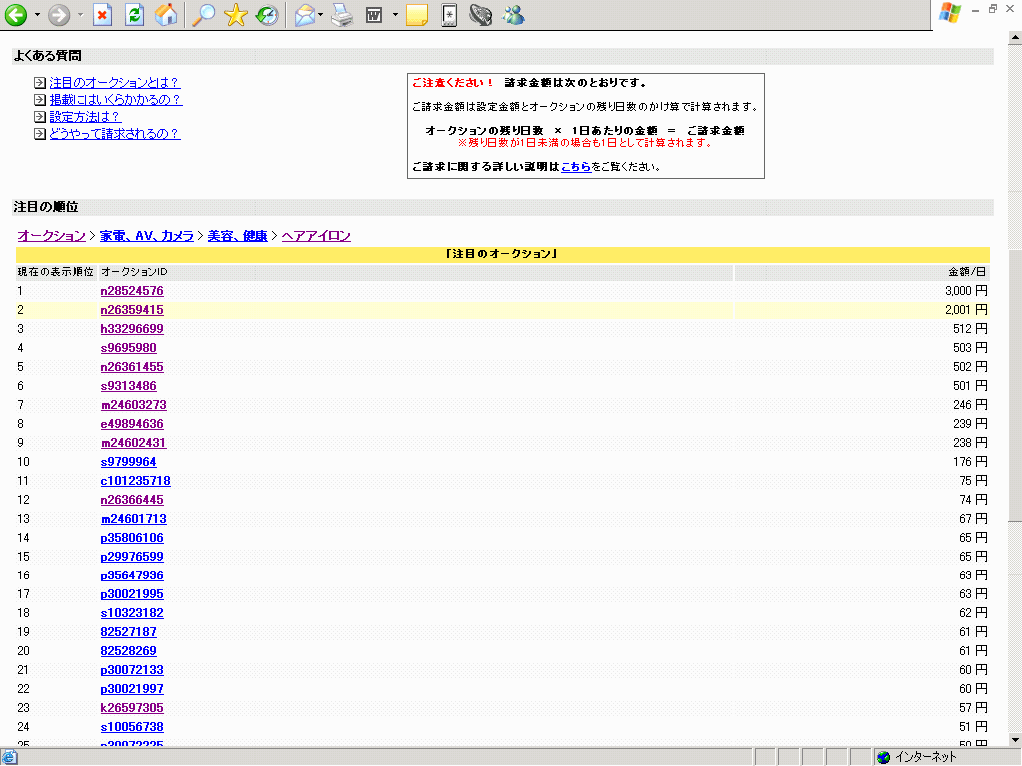The width and height of the screenshot is (1022, 766).
Task: Open auction ID p35806106
Action: coord(132,538)
